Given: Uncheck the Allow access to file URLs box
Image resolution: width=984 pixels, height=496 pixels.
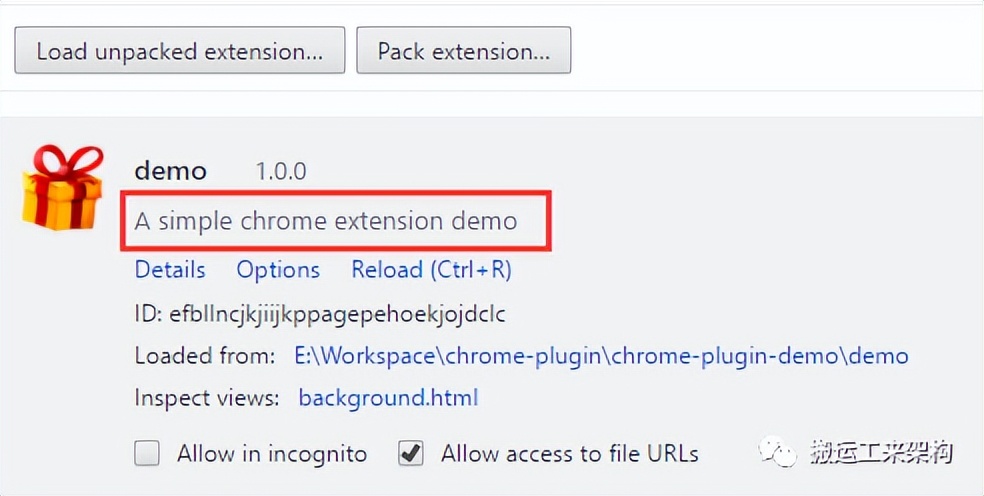Looking at the screenshot, I should click(410, 454).
